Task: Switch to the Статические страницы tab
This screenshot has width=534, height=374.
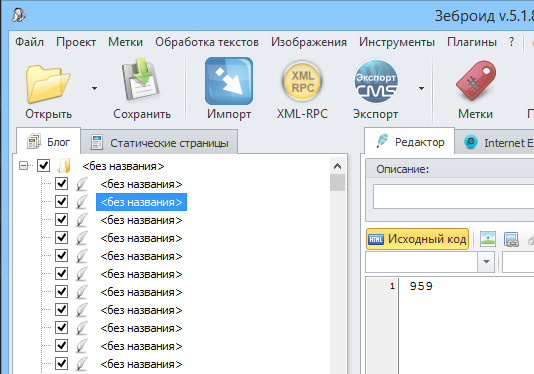Action: 159,143
